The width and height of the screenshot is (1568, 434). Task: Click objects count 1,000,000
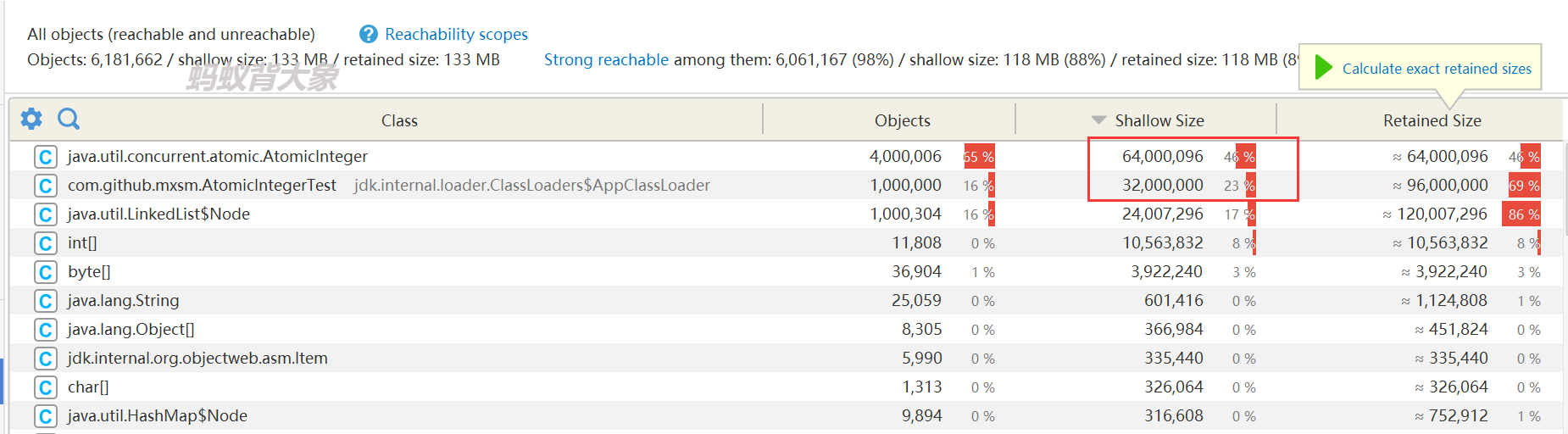905,185
